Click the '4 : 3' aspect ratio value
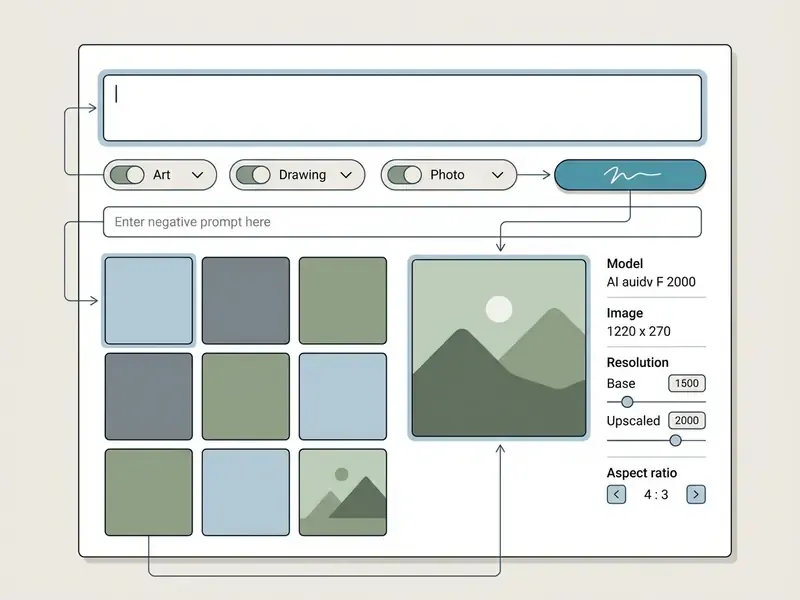The height and width of the screenshot is (600, 800). point(656,494)
